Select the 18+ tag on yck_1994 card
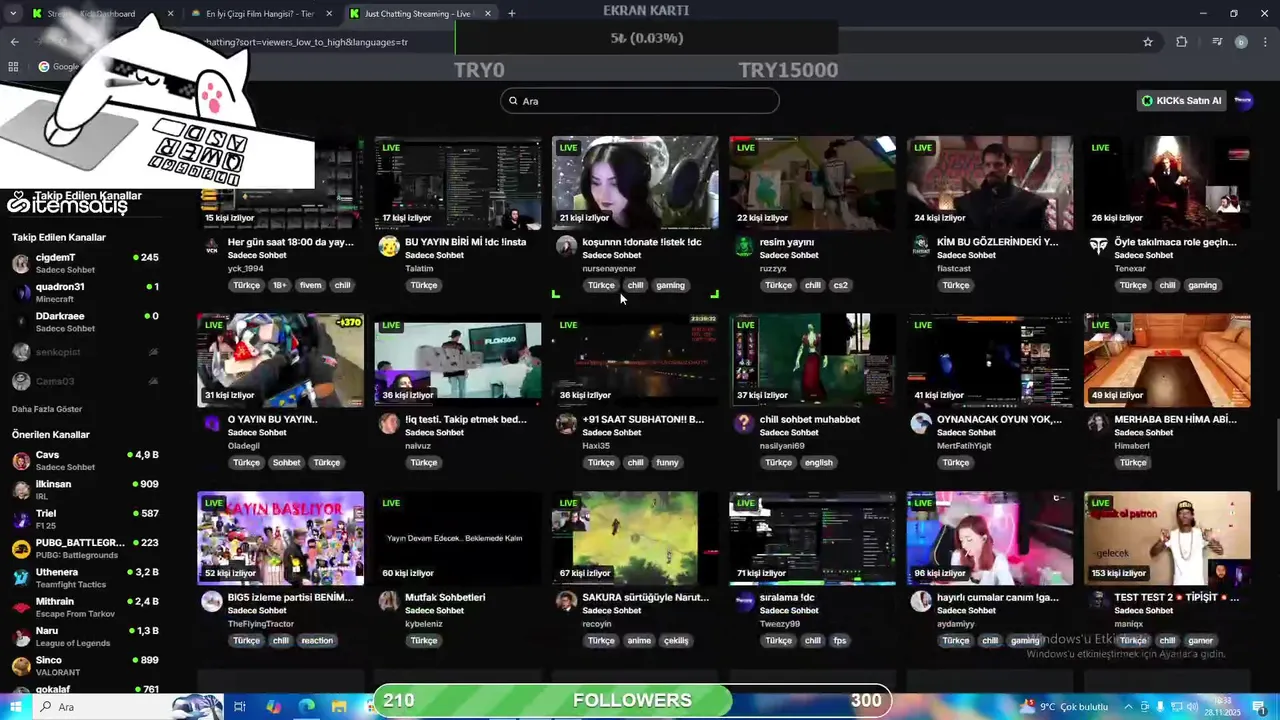 [279, 285]
